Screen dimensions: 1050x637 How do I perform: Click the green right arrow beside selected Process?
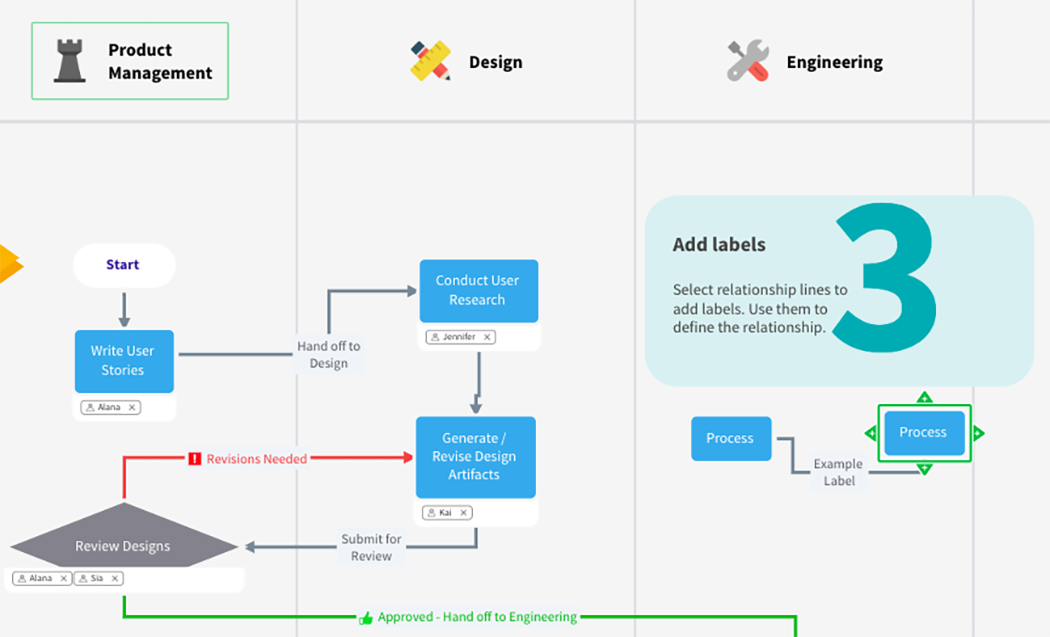tap(978, 433)
